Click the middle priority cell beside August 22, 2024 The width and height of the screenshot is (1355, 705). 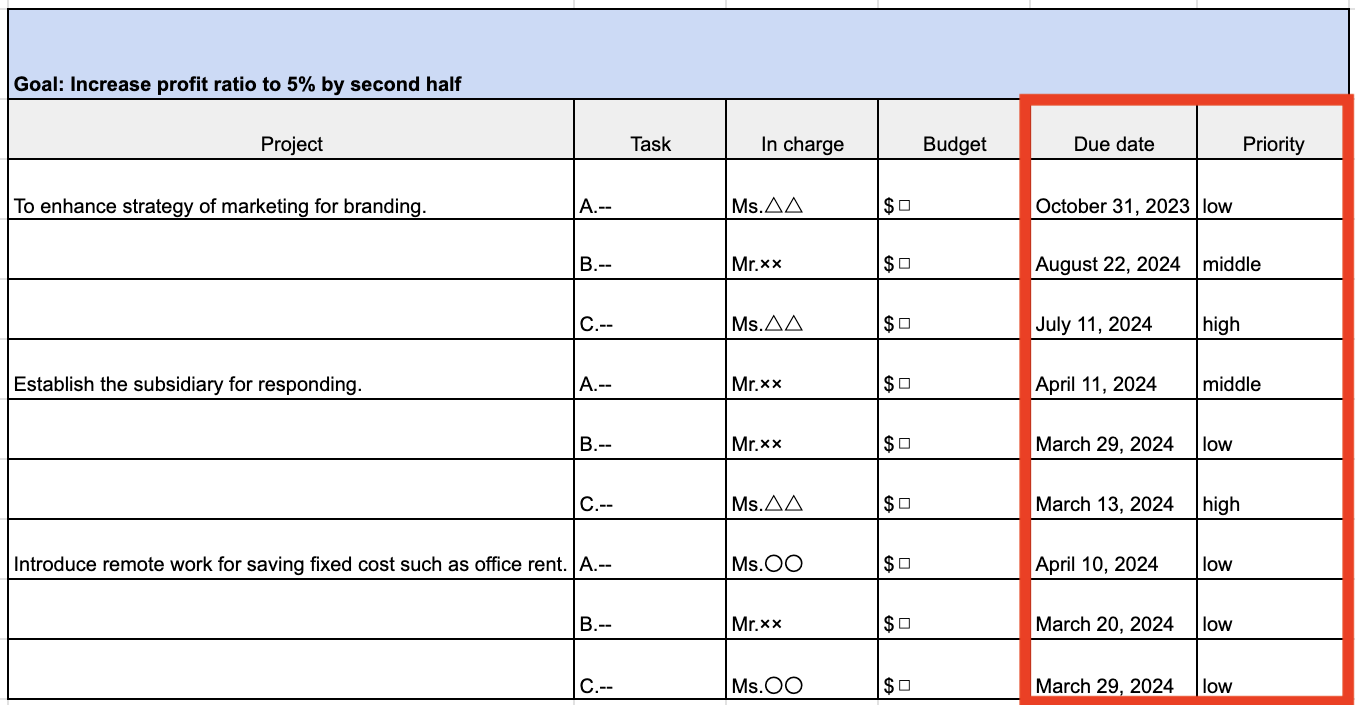coord(1231,265)
